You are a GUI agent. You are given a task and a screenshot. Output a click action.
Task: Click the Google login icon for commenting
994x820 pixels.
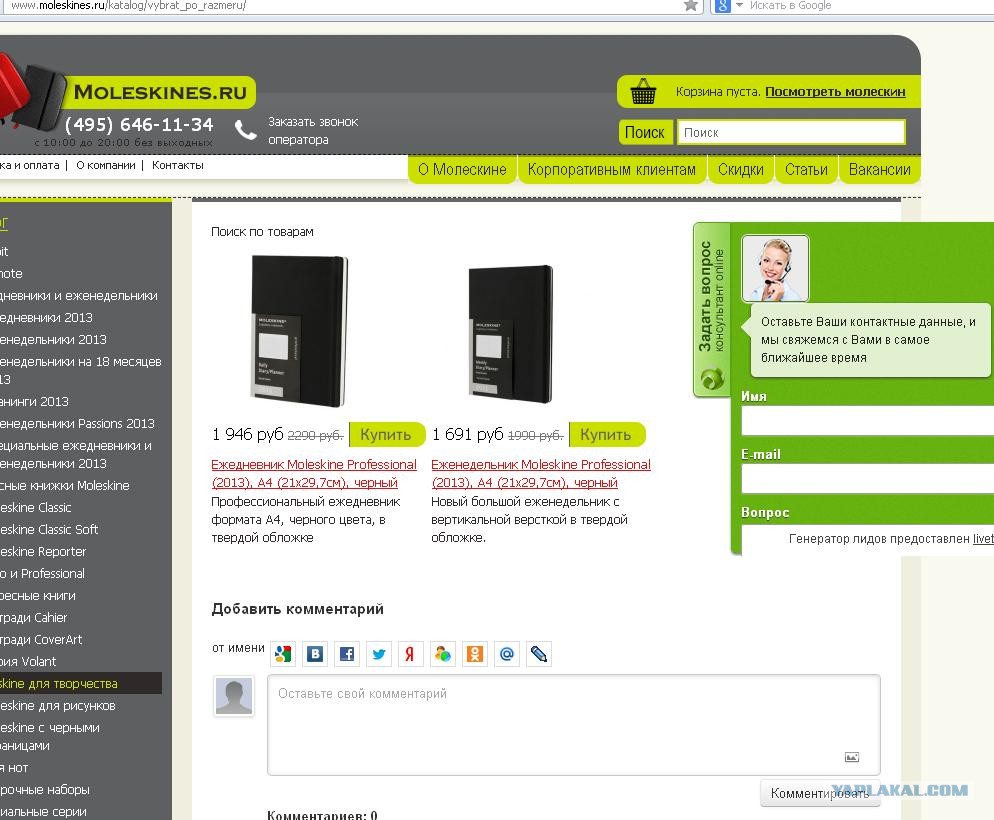[x=283, y=654]
